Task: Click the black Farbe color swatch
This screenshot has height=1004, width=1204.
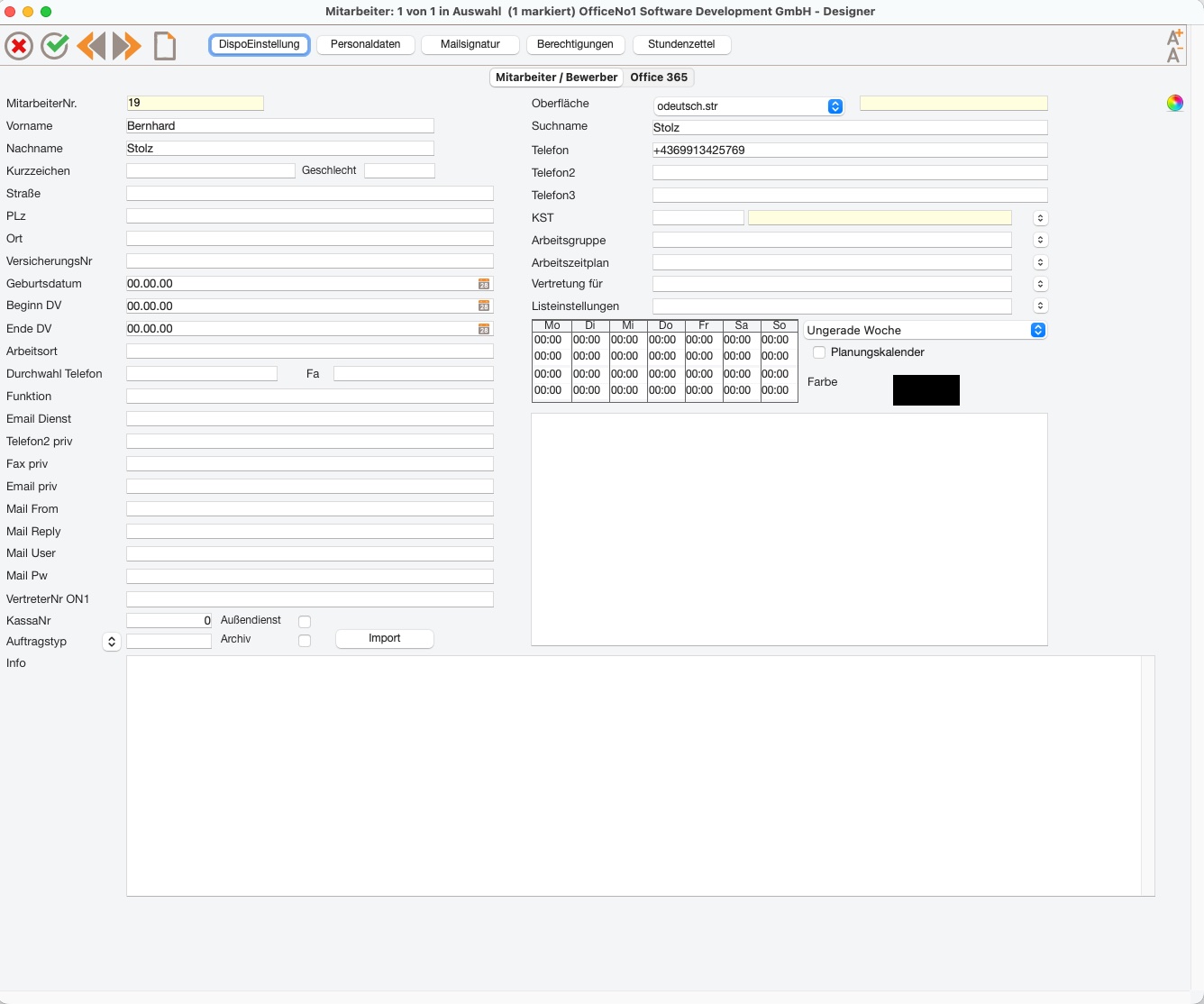Action: tap(926, 390)
